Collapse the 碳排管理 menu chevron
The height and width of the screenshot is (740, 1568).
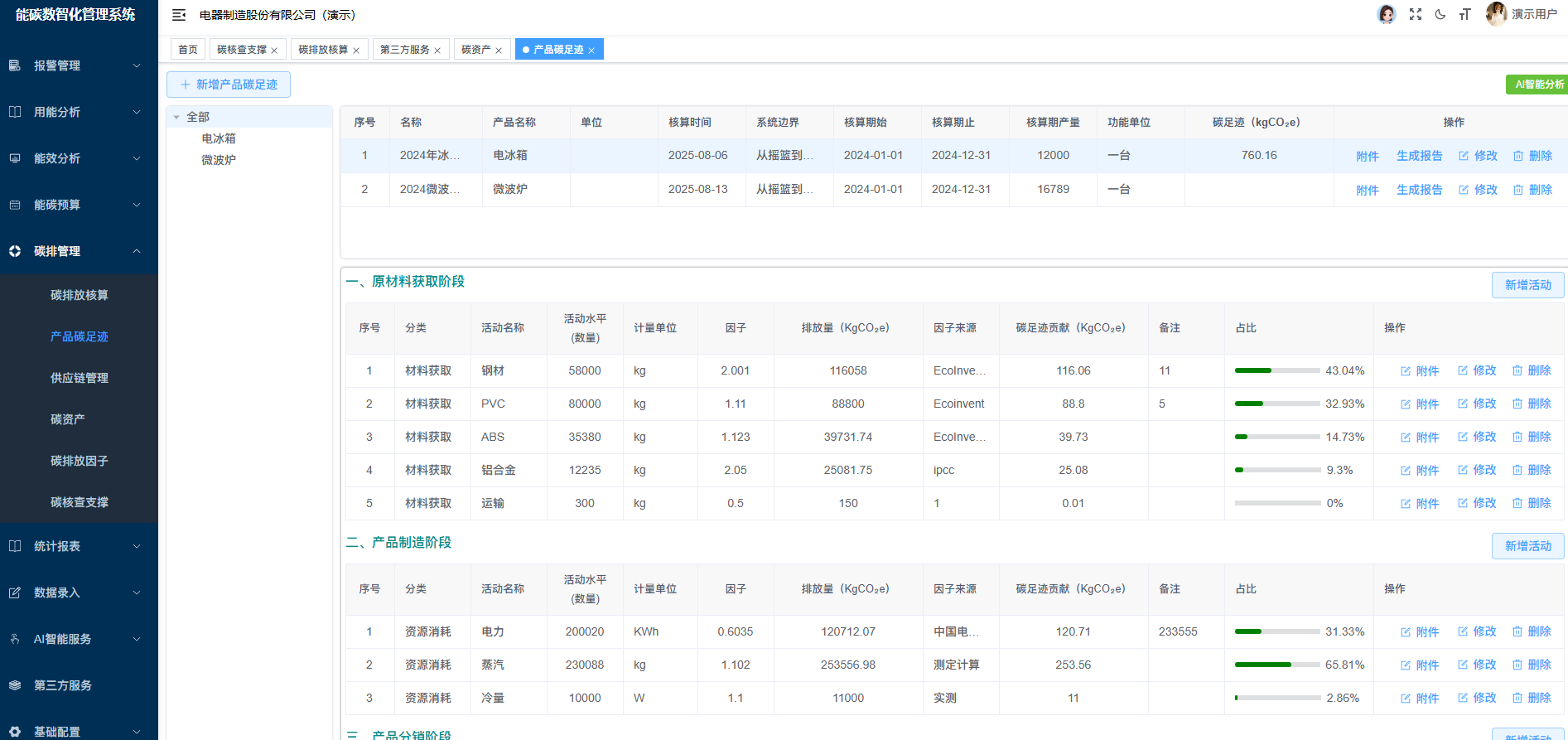pyautogui.click(x=137, y=251)
